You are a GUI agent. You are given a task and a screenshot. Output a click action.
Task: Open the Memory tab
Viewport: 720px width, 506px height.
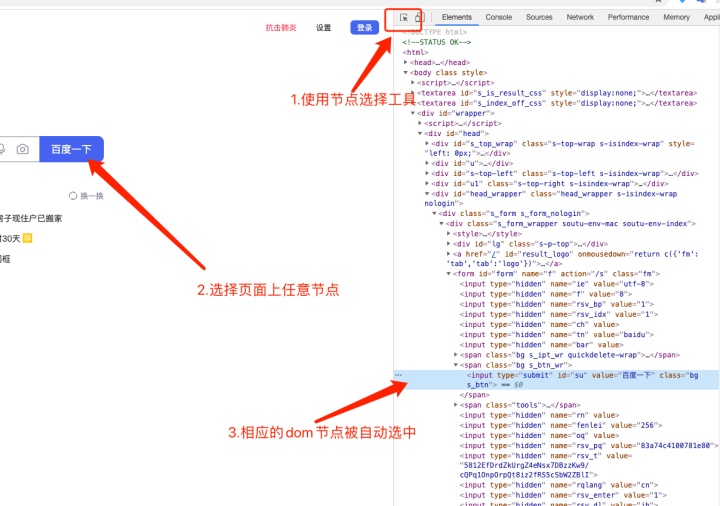(676, 17)
